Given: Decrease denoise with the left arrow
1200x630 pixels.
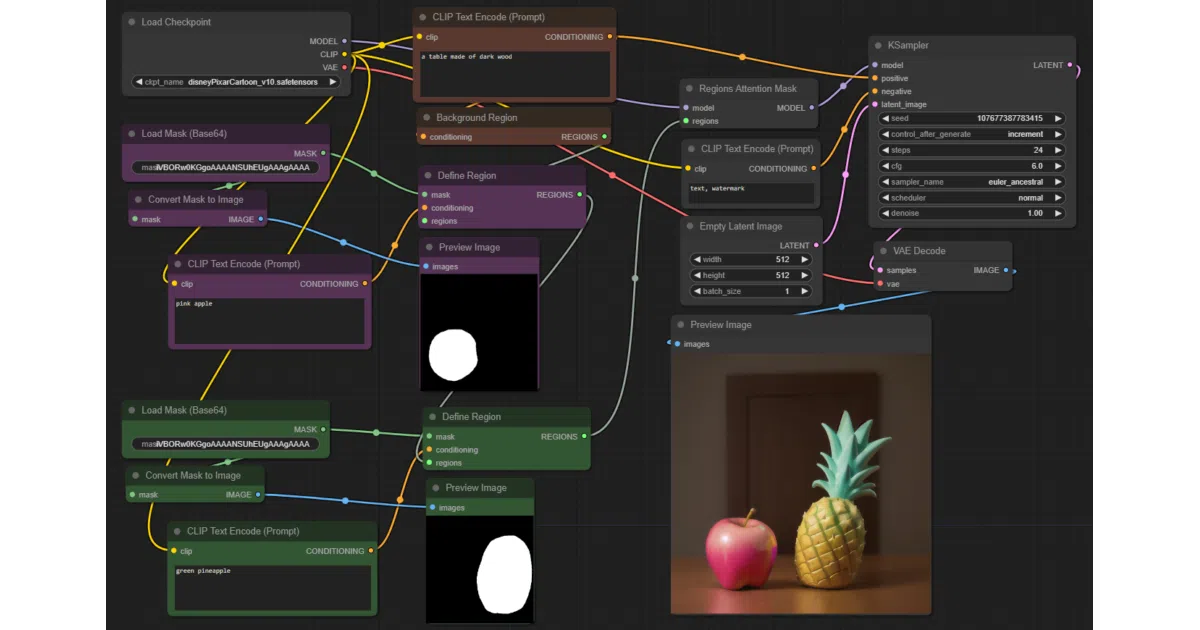Looking at the screenshot, I should click(886, 213).
